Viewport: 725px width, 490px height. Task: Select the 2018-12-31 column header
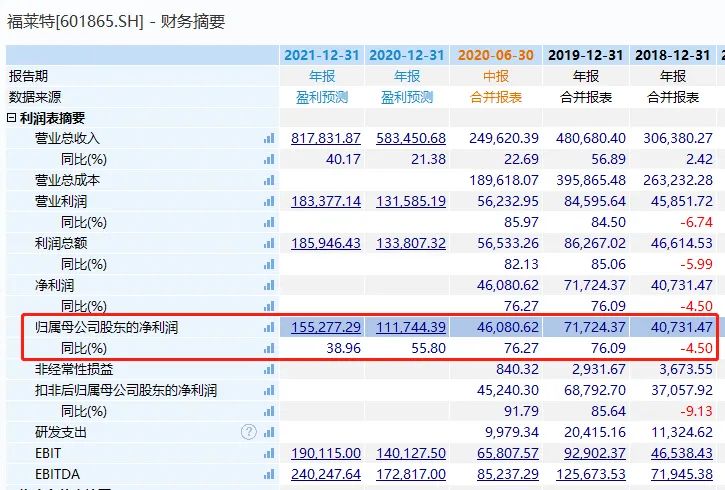[673, 55]
